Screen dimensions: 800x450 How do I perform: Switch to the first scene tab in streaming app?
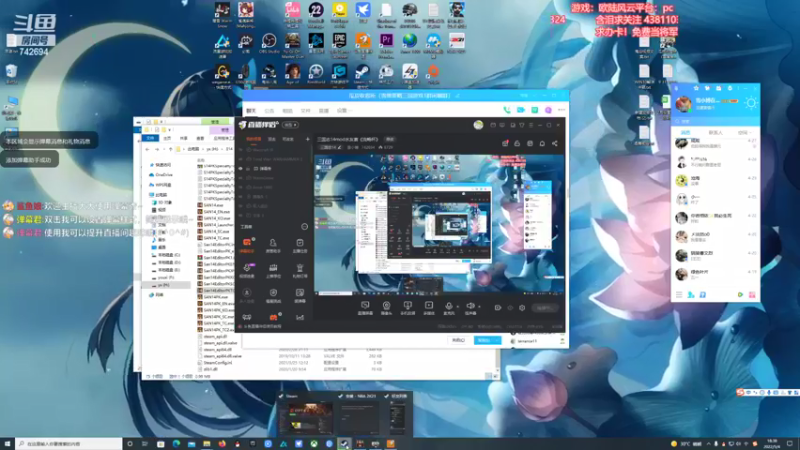pyautogui.click(x=254, y=139)
